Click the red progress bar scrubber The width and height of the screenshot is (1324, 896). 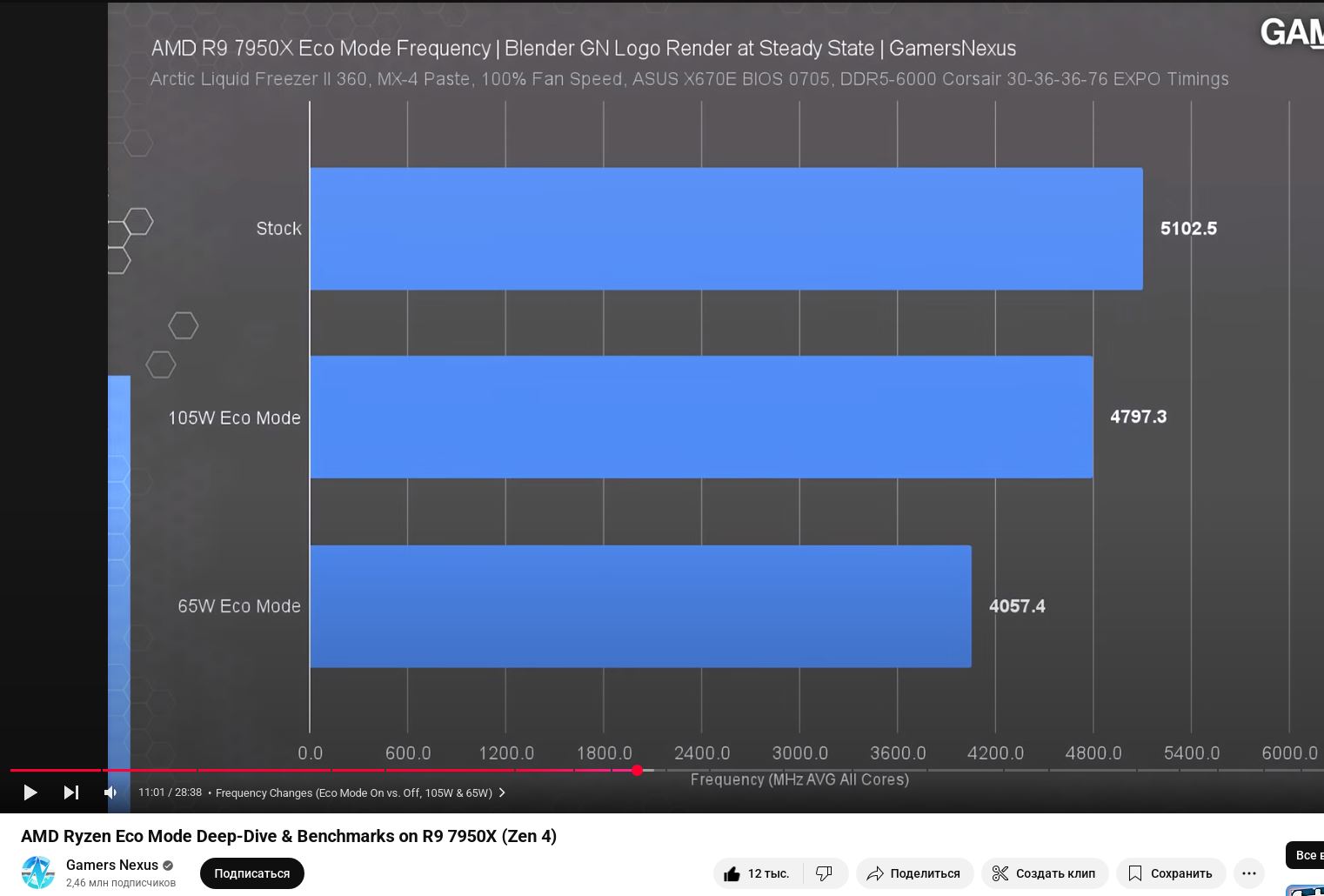pos(637,770)
